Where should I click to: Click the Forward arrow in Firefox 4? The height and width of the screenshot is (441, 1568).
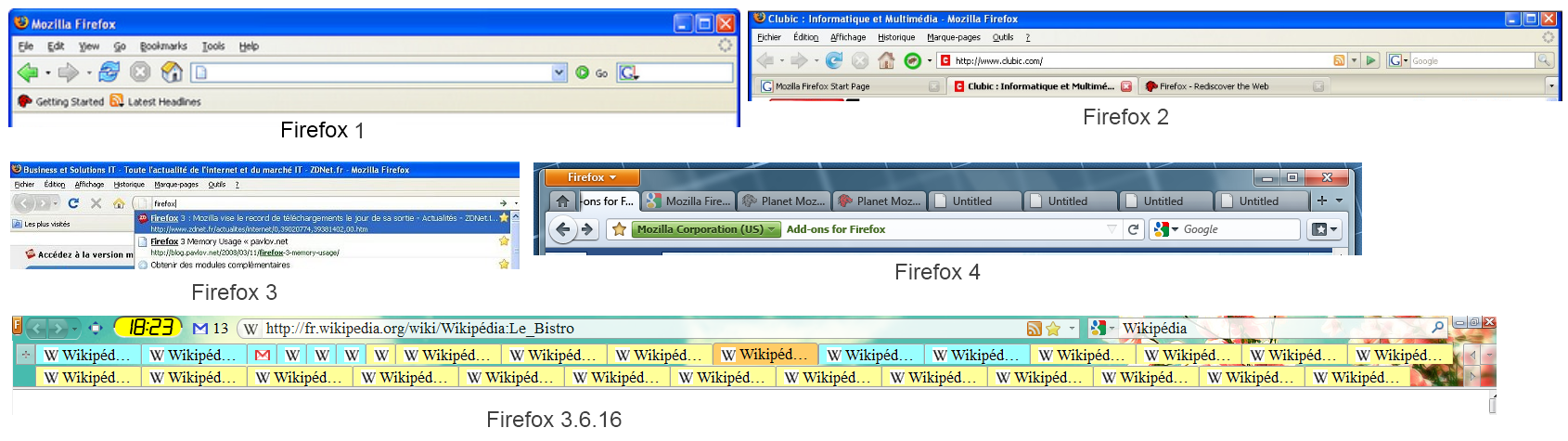[587, 228]
